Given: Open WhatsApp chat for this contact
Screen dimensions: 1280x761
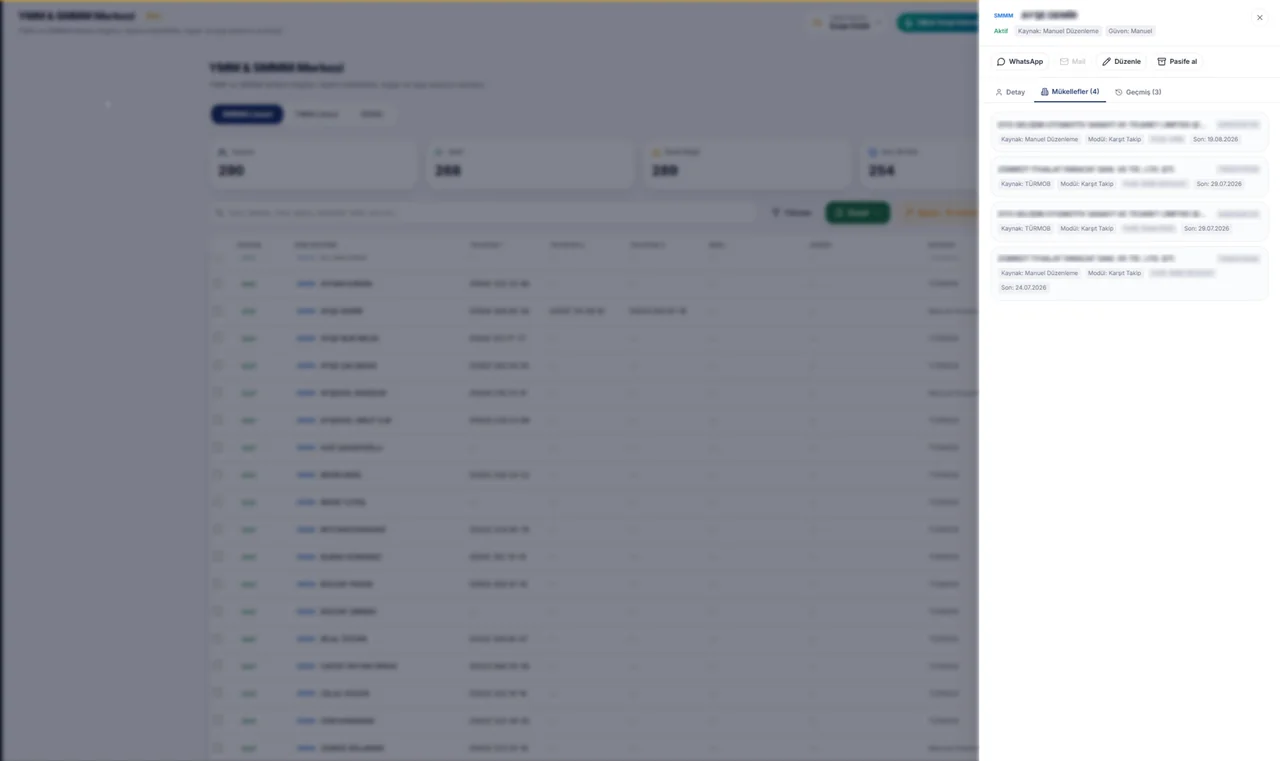Looking at the screenshot, I should (1020, 62).
